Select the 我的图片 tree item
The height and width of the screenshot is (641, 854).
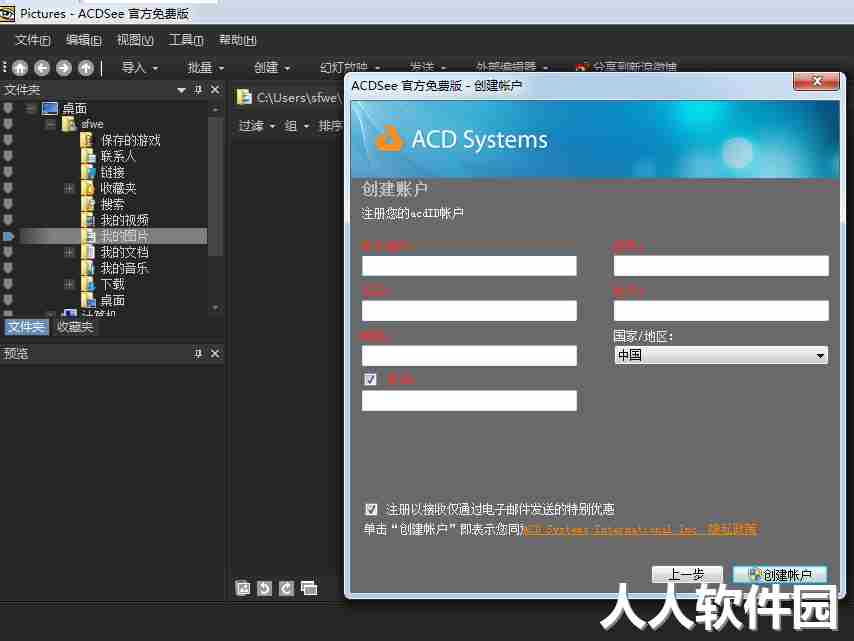pyautogui.click(x=125, y=236)
